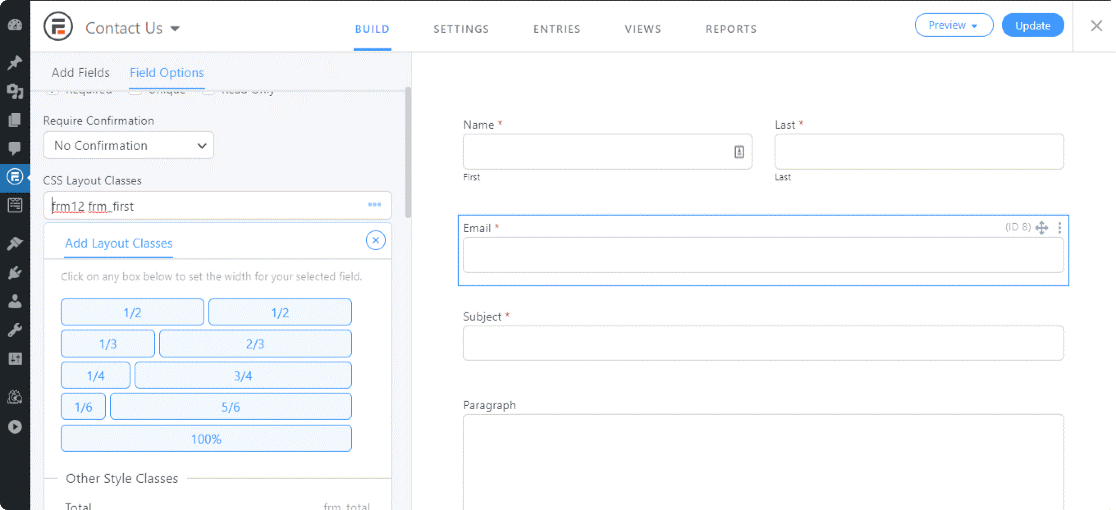Open the Media library sidebar icon
The image size is (1116, 510).
[x=14, y=91]
